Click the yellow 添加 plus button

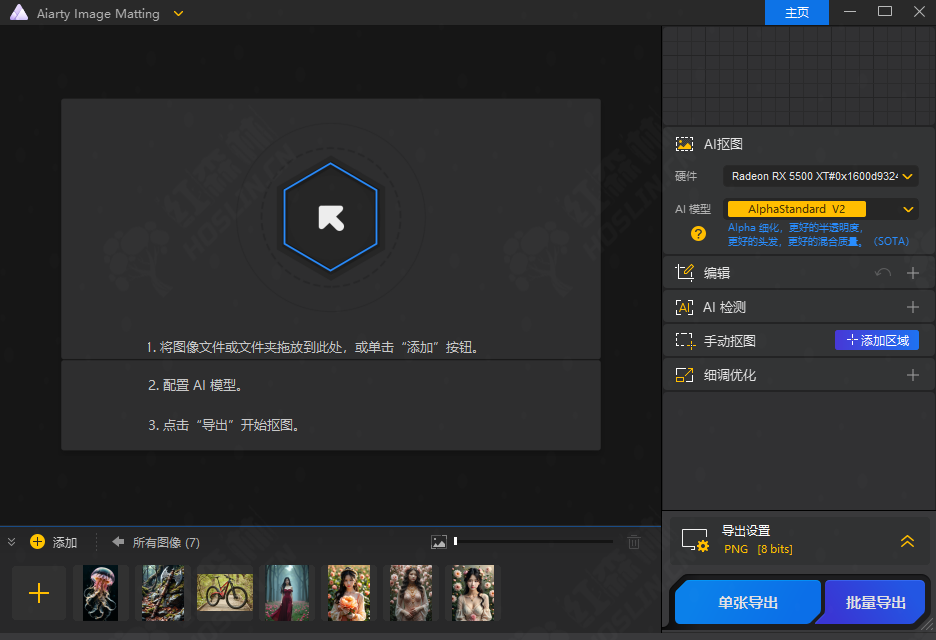(38, 541)
